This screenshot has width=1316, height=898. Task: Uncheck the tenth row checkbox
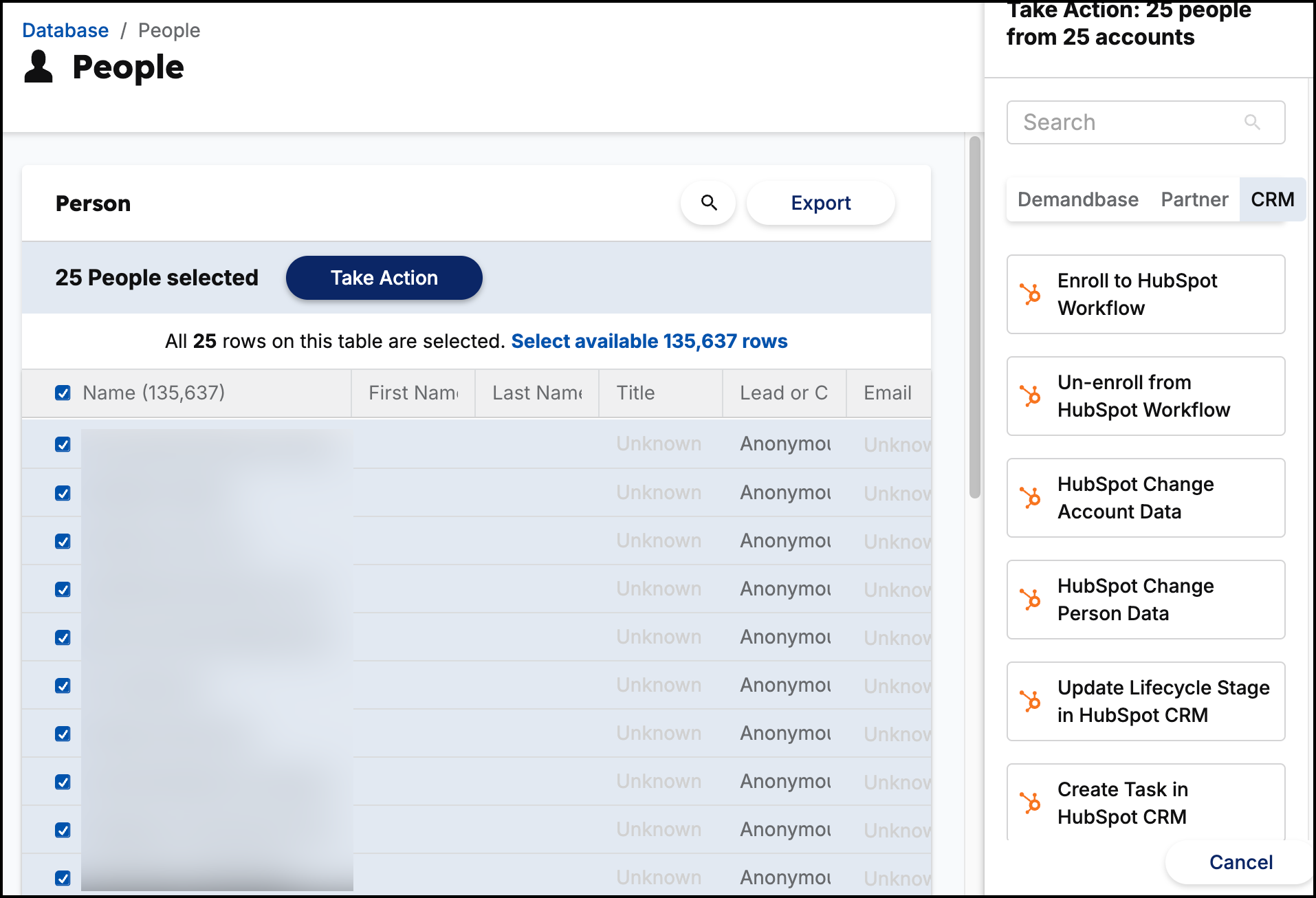coord(63,878)
